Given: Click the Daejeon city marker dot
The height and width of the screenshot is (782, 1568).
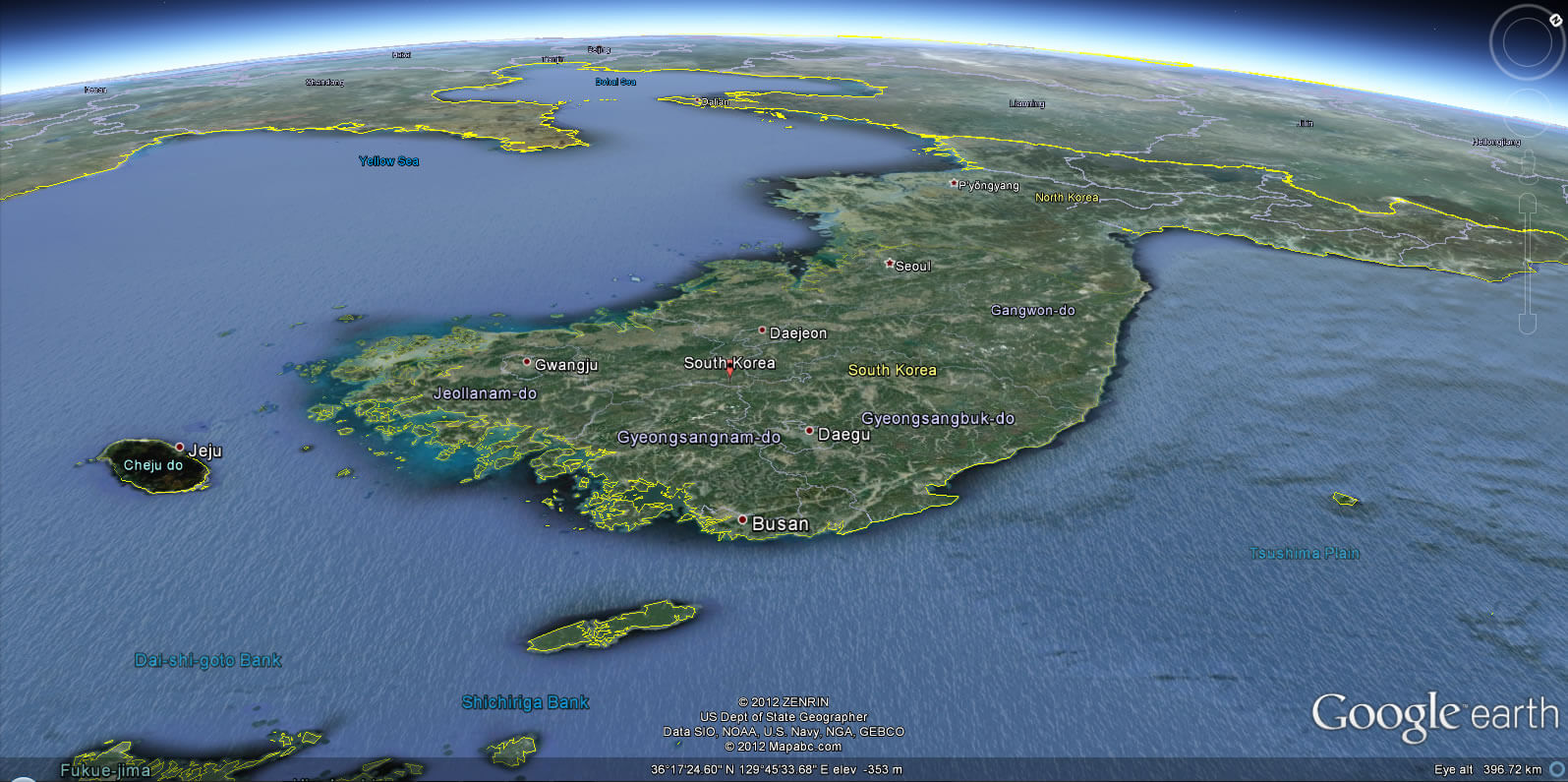Looking at the screenshot, I should click(762, 331).
